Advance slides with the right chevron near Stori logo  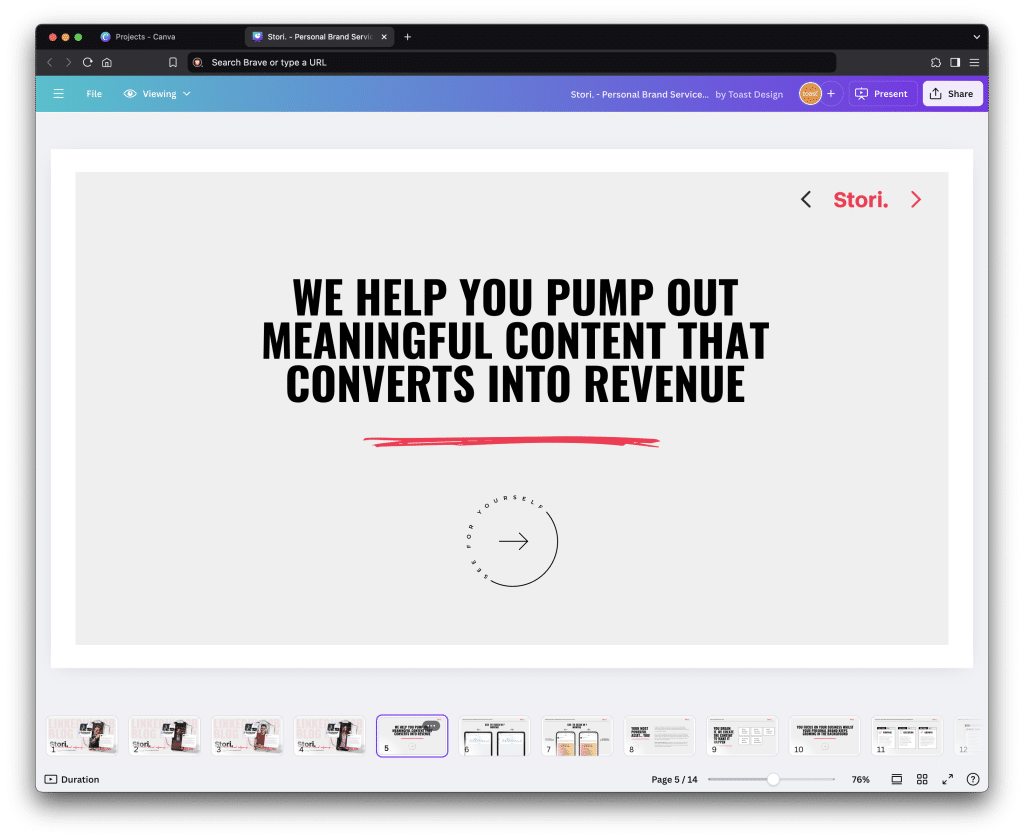coord(916,199)
